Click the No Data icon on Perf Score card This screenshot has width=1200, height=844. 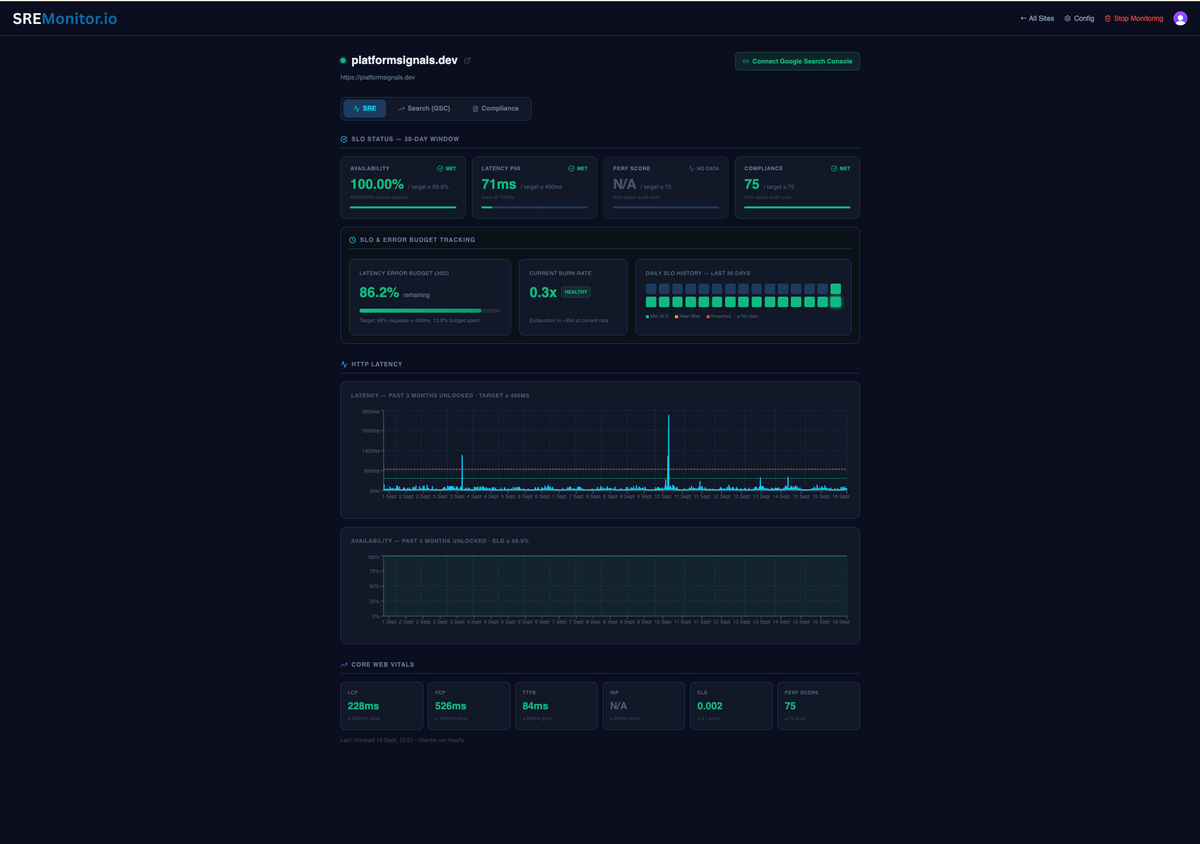pyautogui.click(x=691, y=168)
